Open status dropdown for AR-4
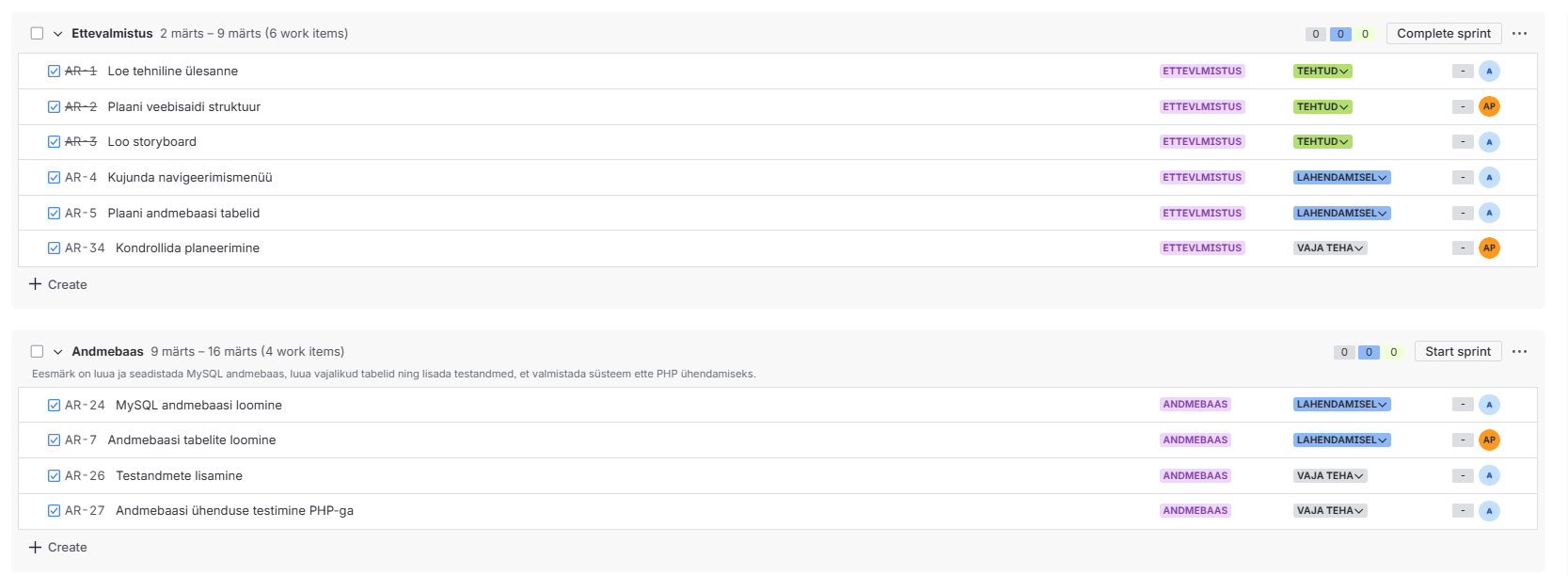 coord(1341,178)
